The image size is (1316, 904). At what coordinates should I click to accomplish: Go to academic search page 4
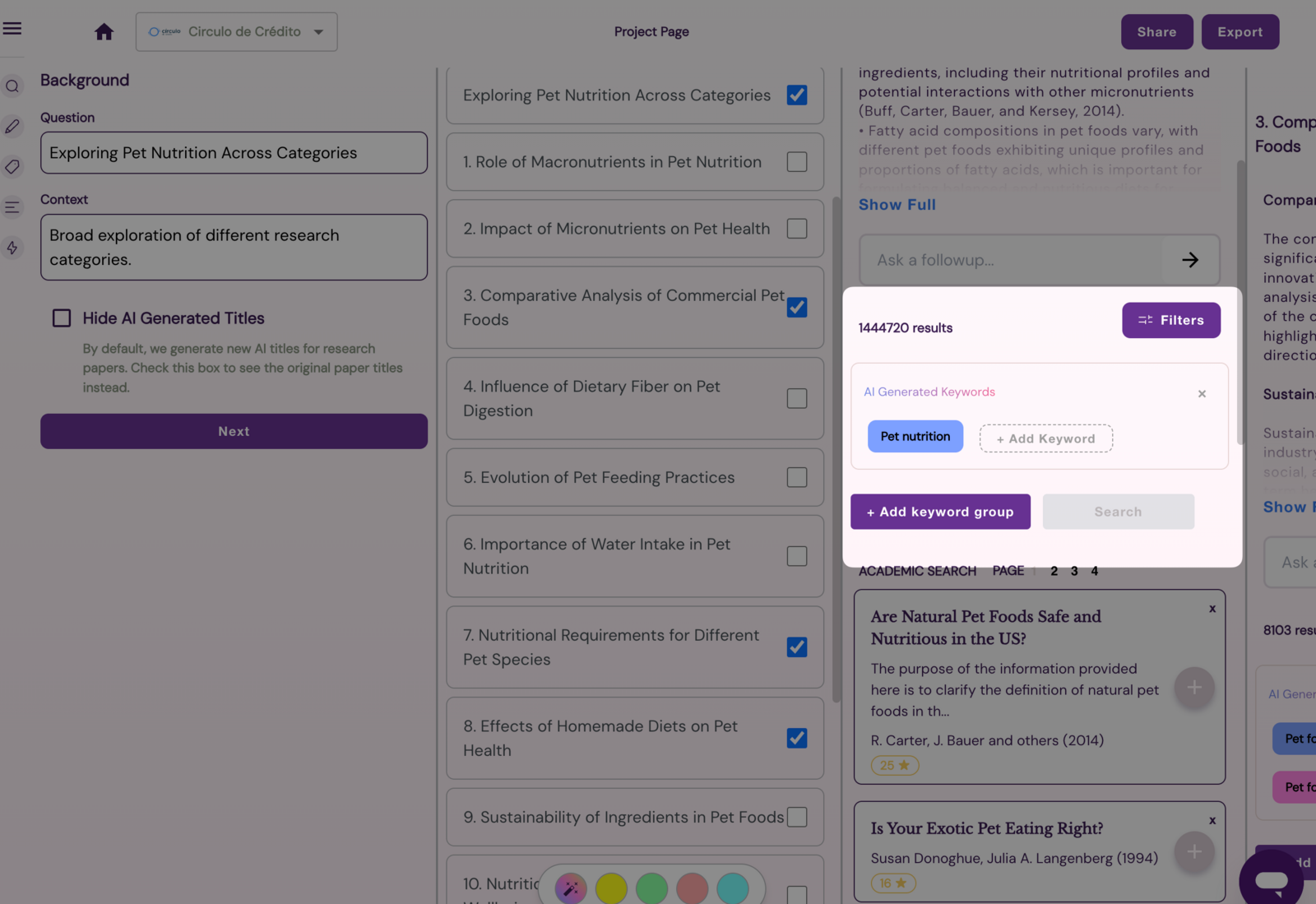[x=1095, y=571]
